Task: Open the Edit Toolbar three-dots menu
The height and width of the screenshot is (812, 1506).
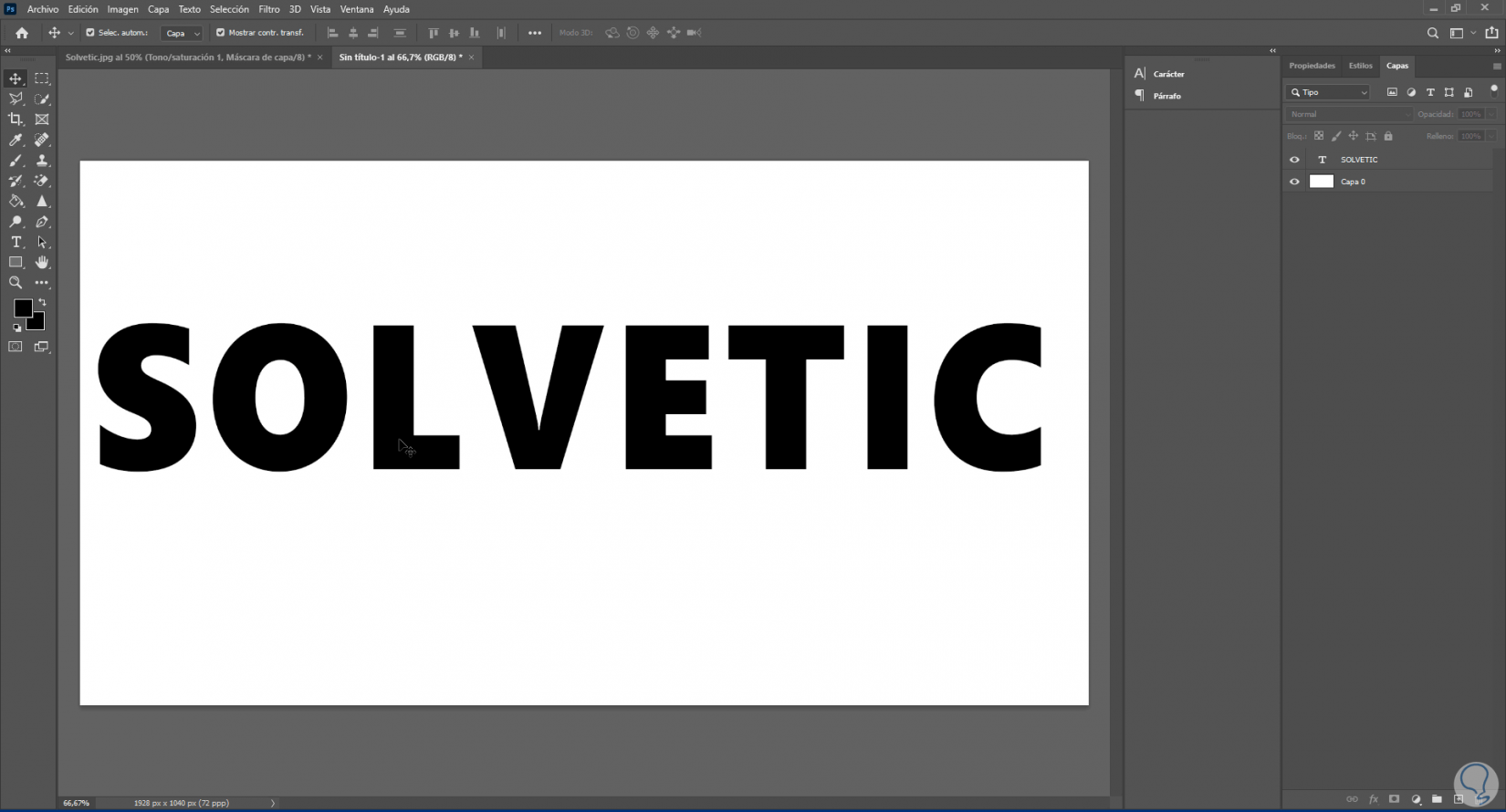Action: tap(42, 283)
